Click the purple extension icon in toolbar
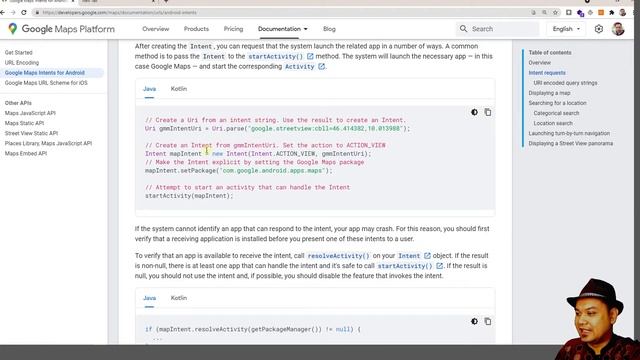 coord(580,13)
